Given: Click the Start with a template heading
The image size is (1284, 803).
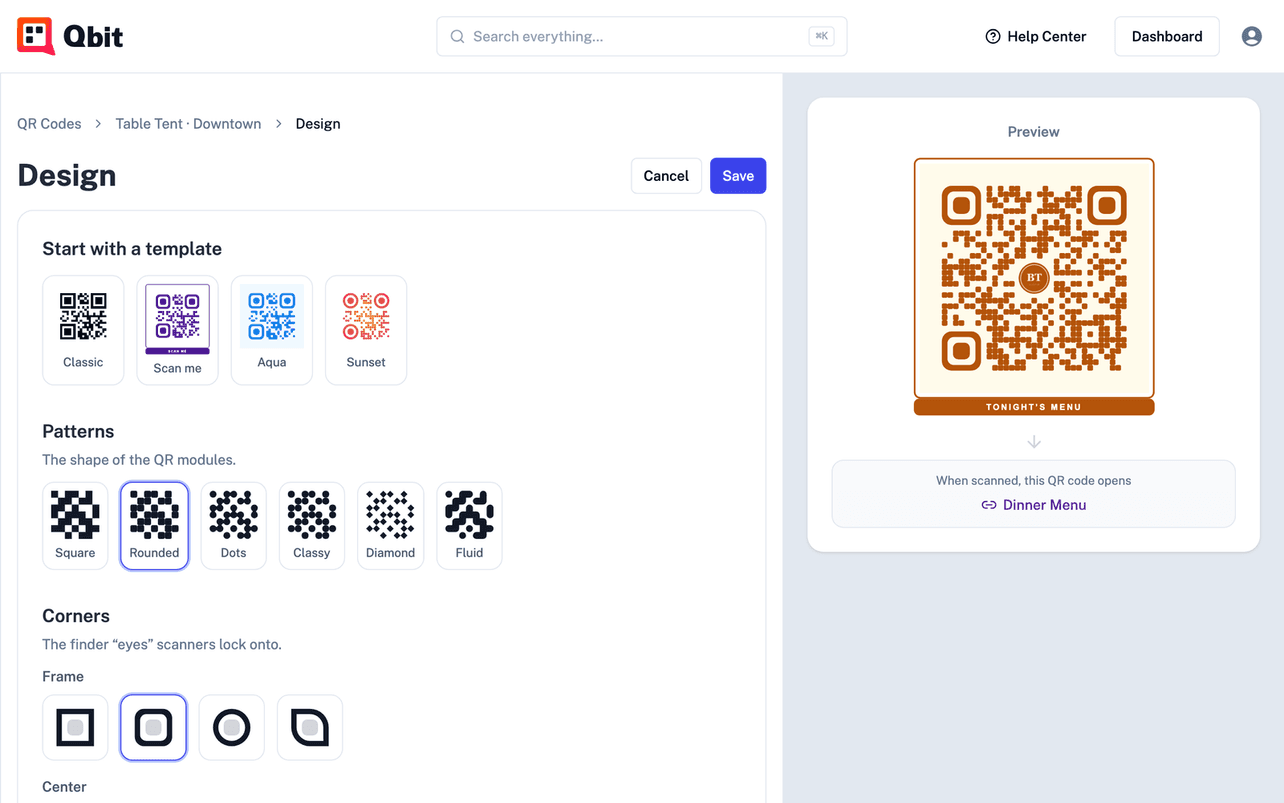Looking at the screenshot, I should tap(132, 249).
